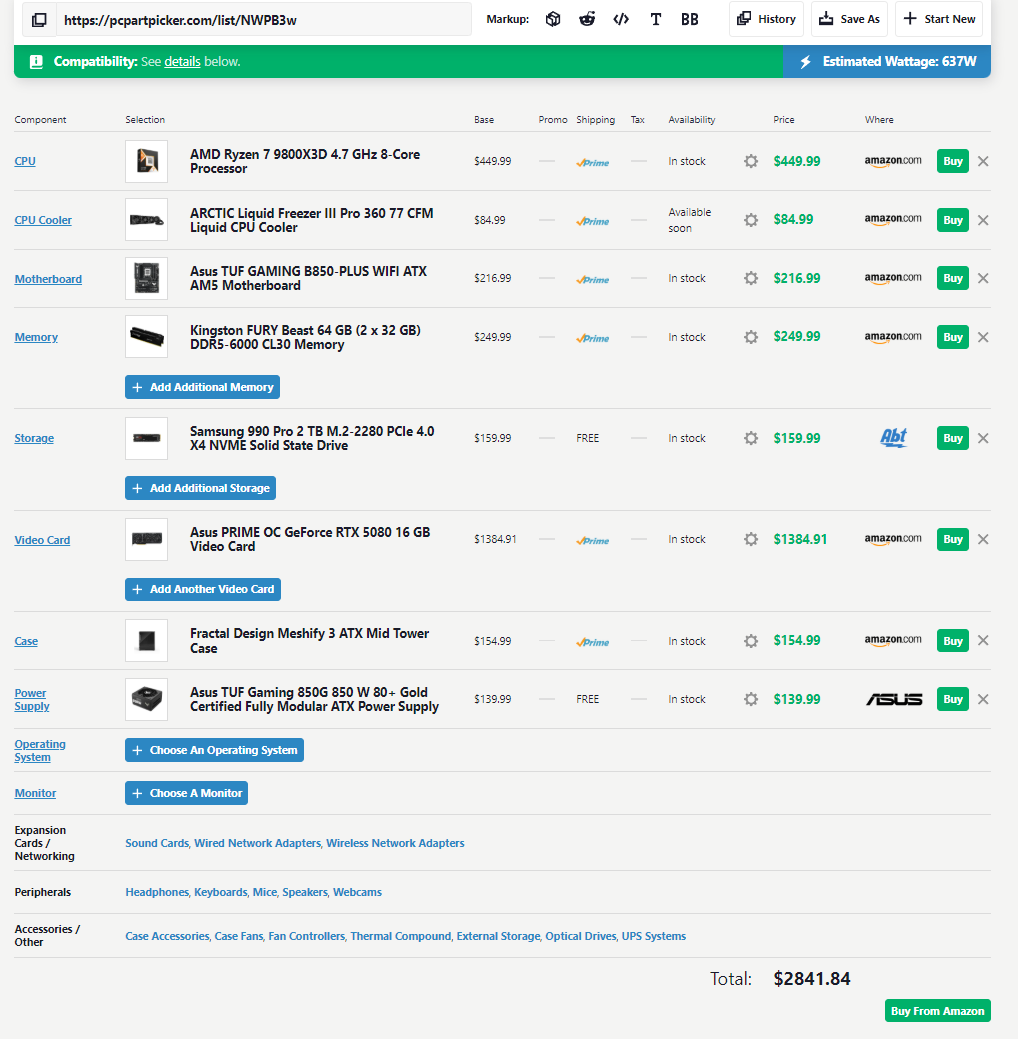The width and height of the screenshot is (1018, 1039).
Task: Open the compatibility details link
Action: (182, 62)
